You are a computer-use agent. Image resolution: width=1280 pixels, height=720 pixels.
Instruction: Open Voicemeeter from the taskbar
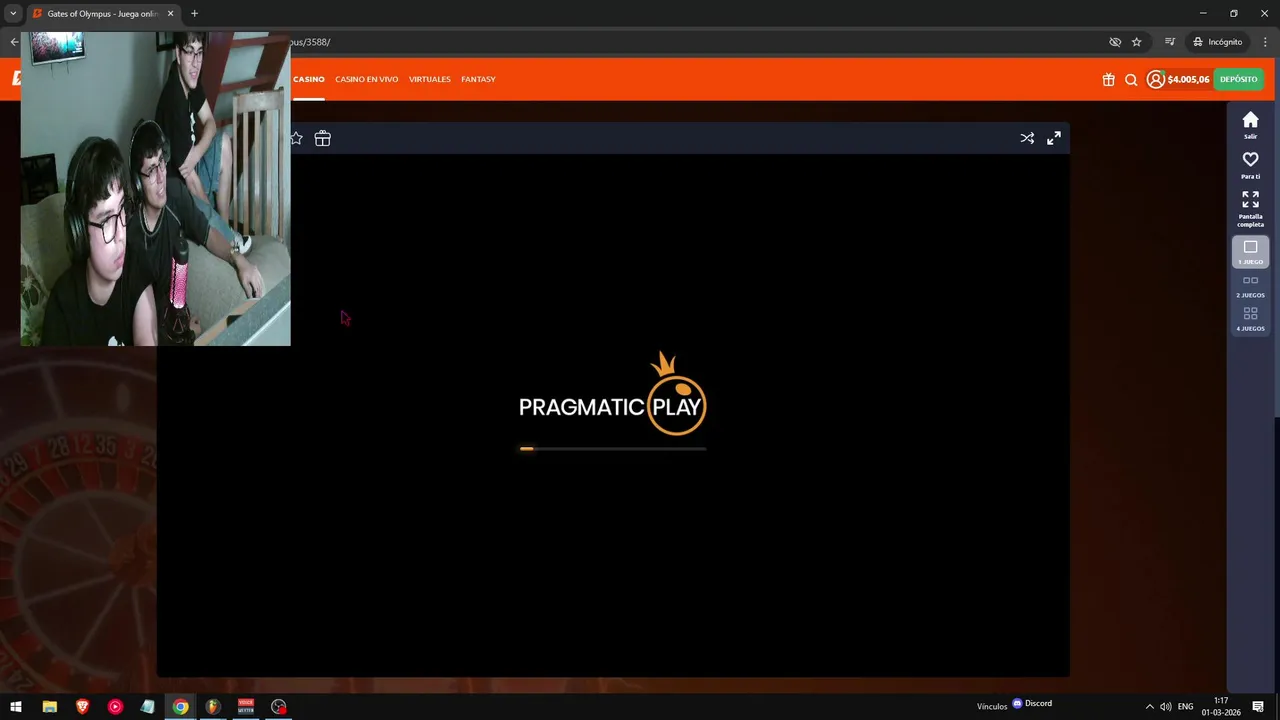pyautogui.click(x=245, y=706)
